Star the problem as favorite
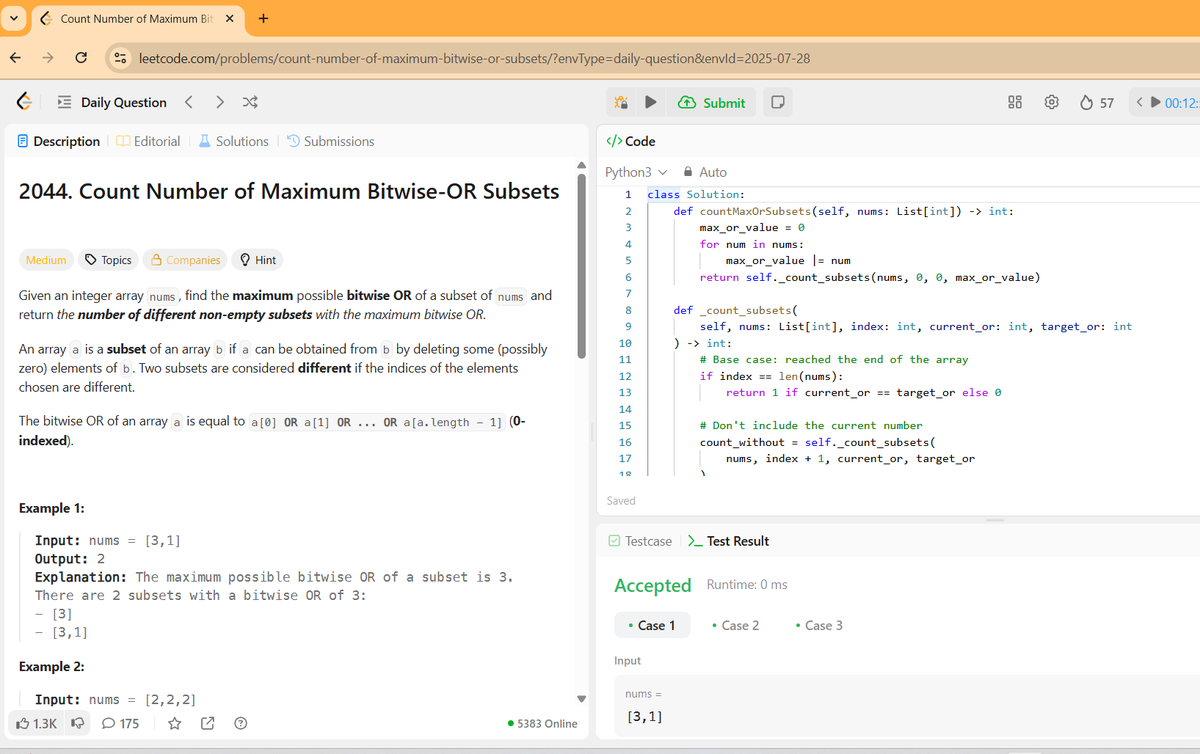This screenshot has height=754, width=1200. point(174,723)
